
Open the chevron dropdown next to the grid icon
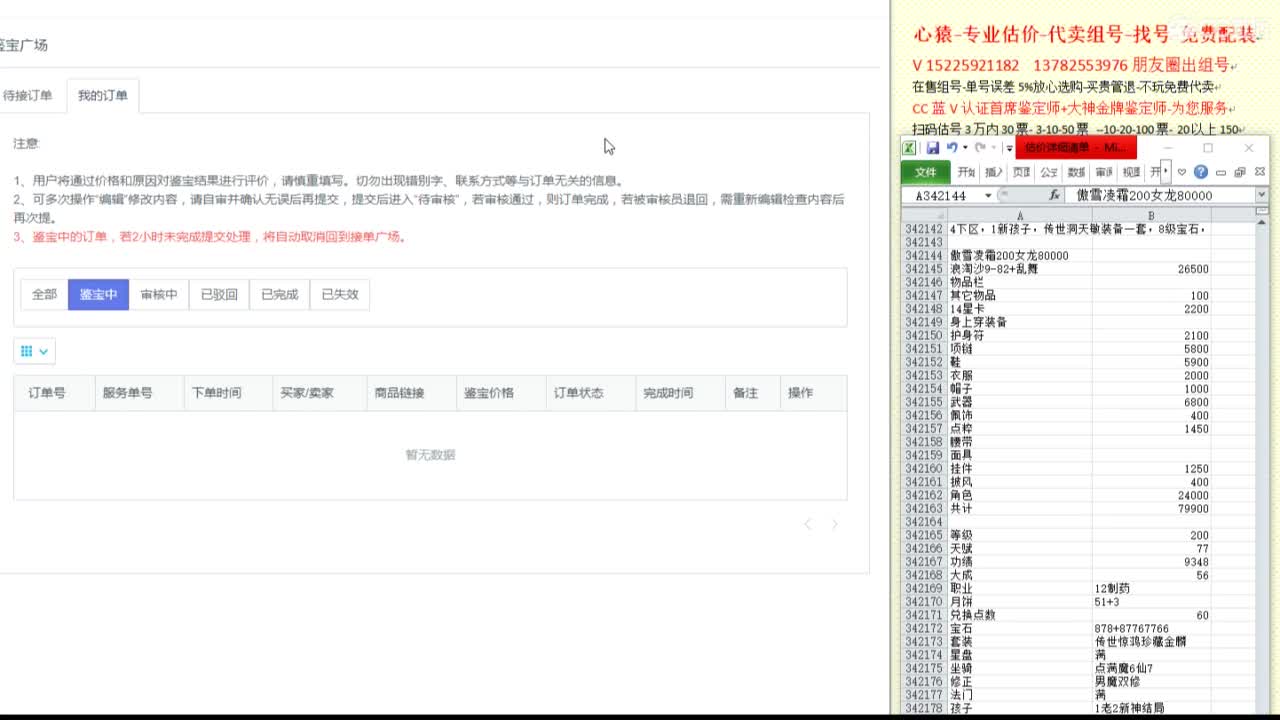(42, 351)
